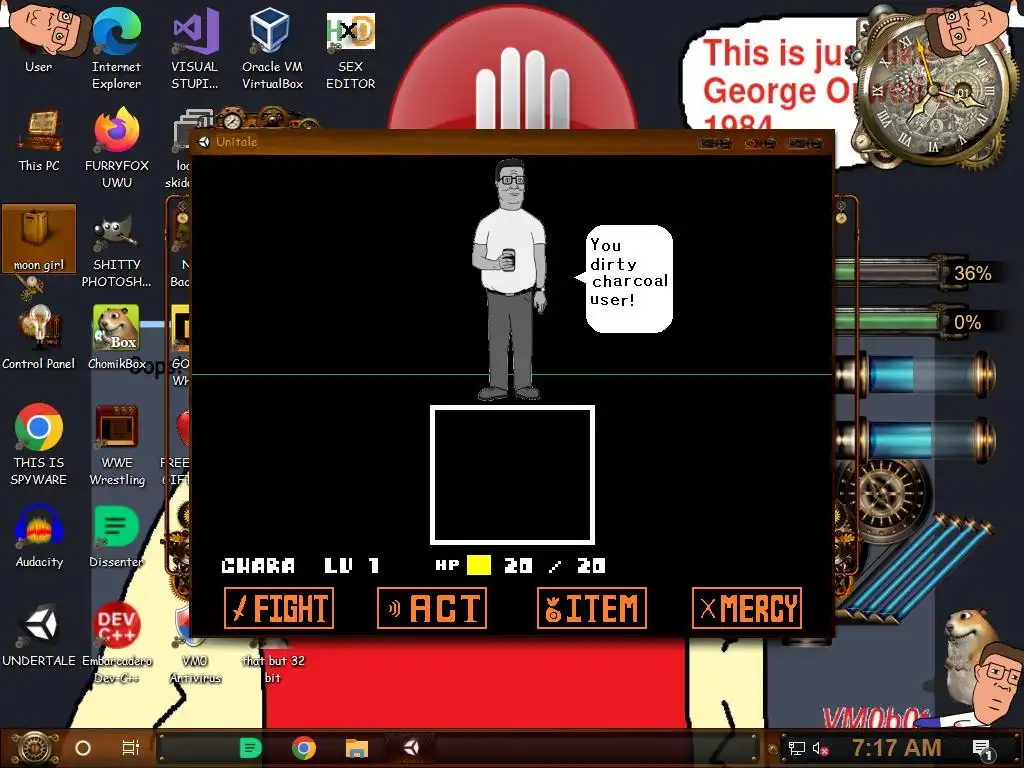Click the white bullet box arena
This screenshot has width=1024, height=768.
[512, 475]
